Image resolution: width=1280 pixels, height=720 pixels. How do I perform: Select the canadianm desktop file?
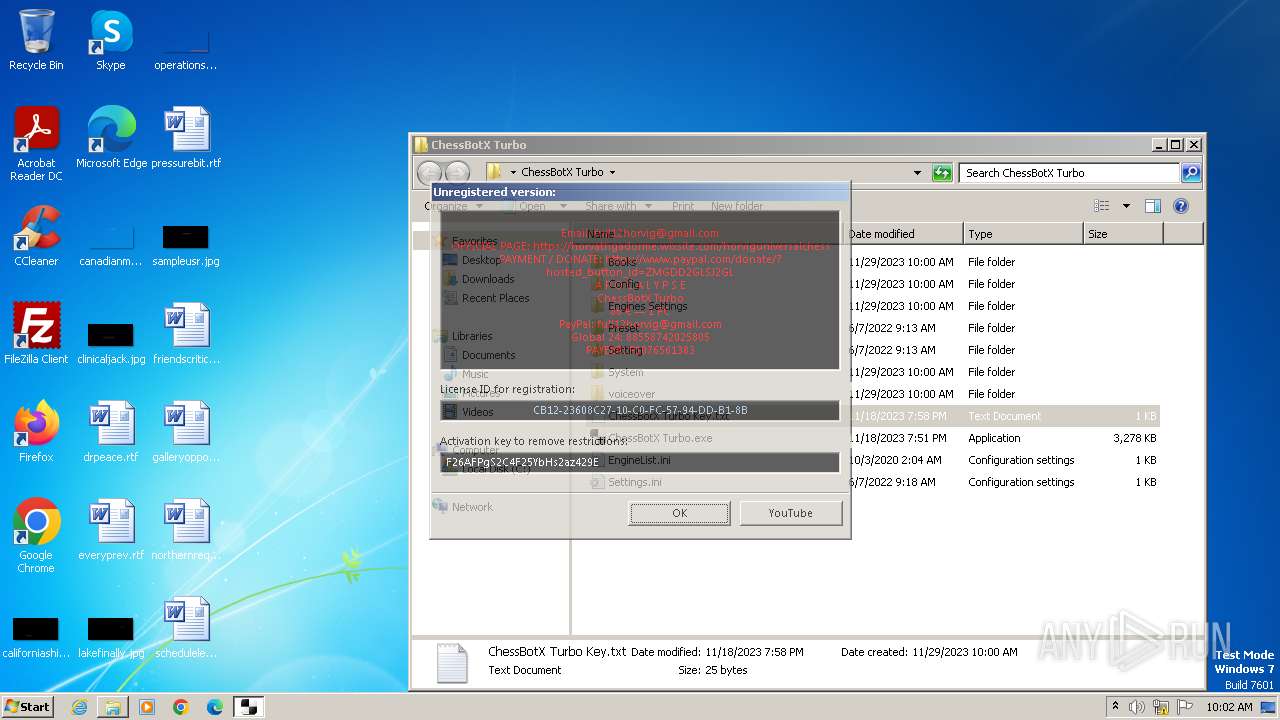(x=111, y=245)
